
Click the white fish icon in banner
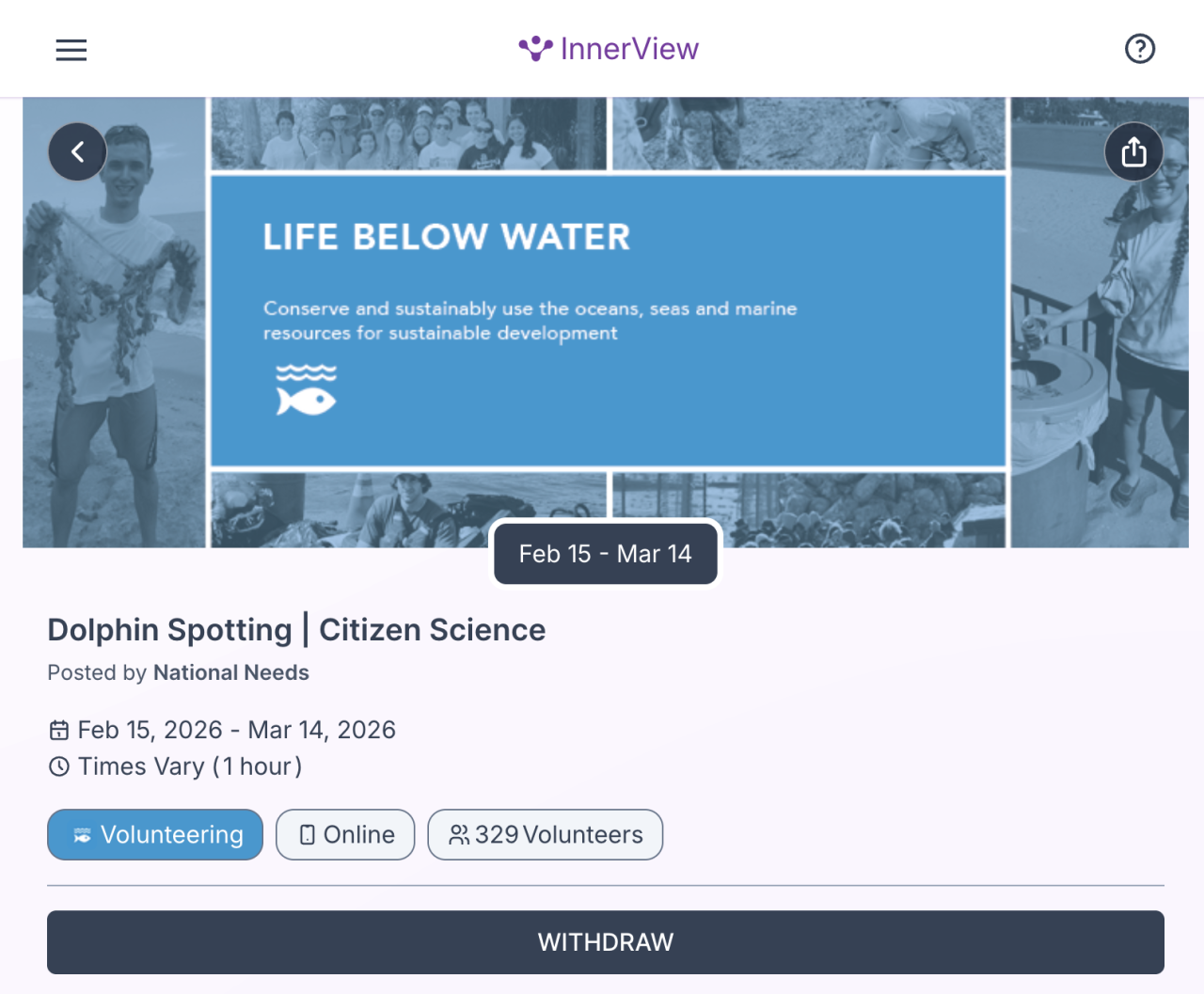[x=306, y=390]
